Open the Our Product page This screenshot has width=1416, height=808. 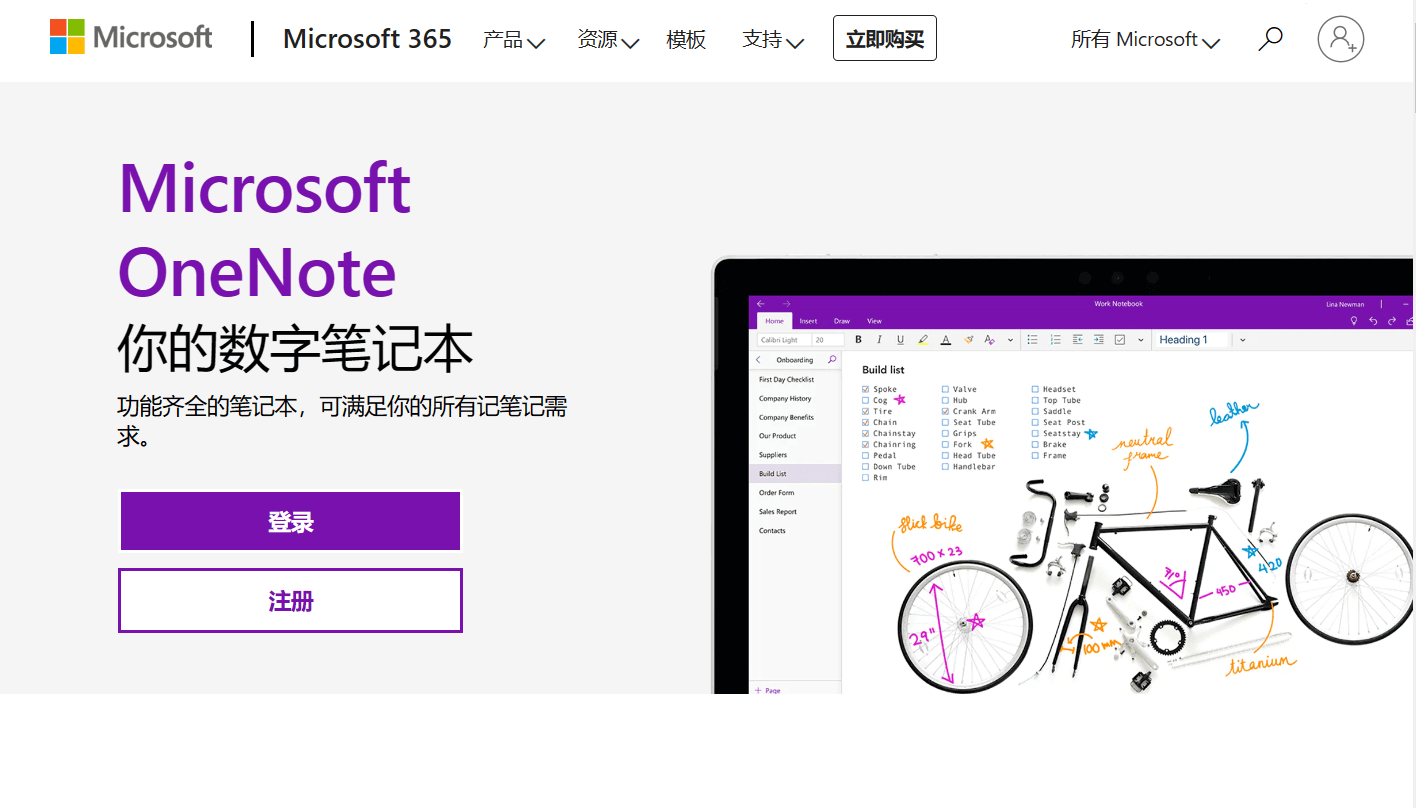coord(777,436)
